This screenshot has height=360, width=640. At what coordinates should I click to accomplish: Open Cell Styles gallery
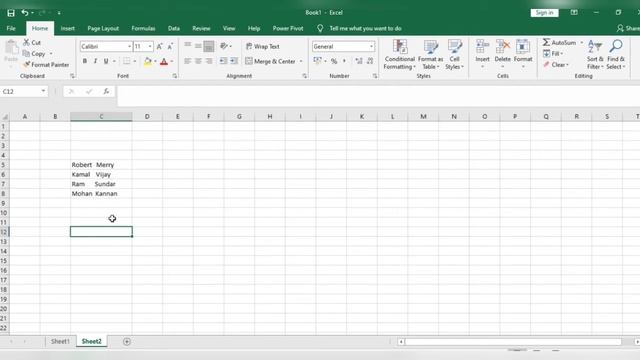pyautogui.click(x=454, y=55)
